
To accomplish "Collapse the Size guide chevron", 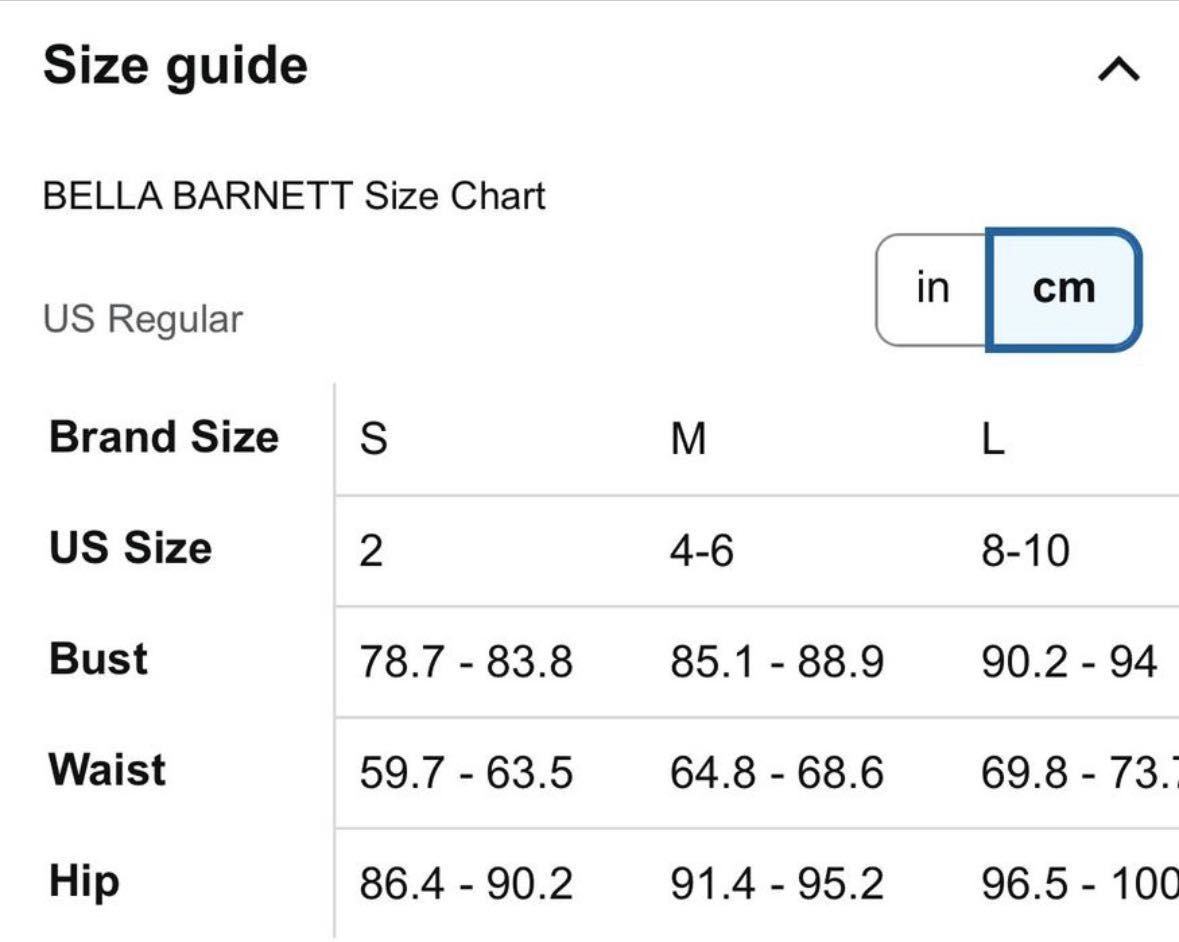I will click(1119, 70).
